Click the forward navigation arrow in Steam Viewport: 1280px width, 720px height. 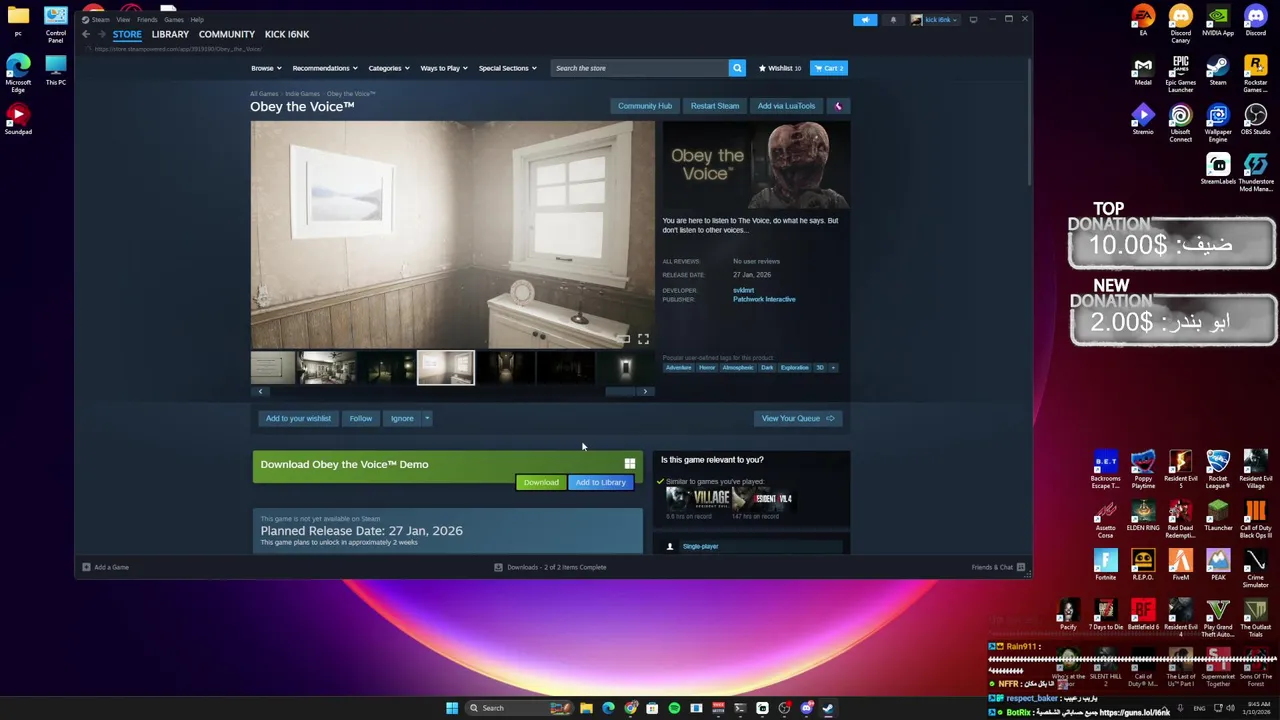(x=101, y=34)
